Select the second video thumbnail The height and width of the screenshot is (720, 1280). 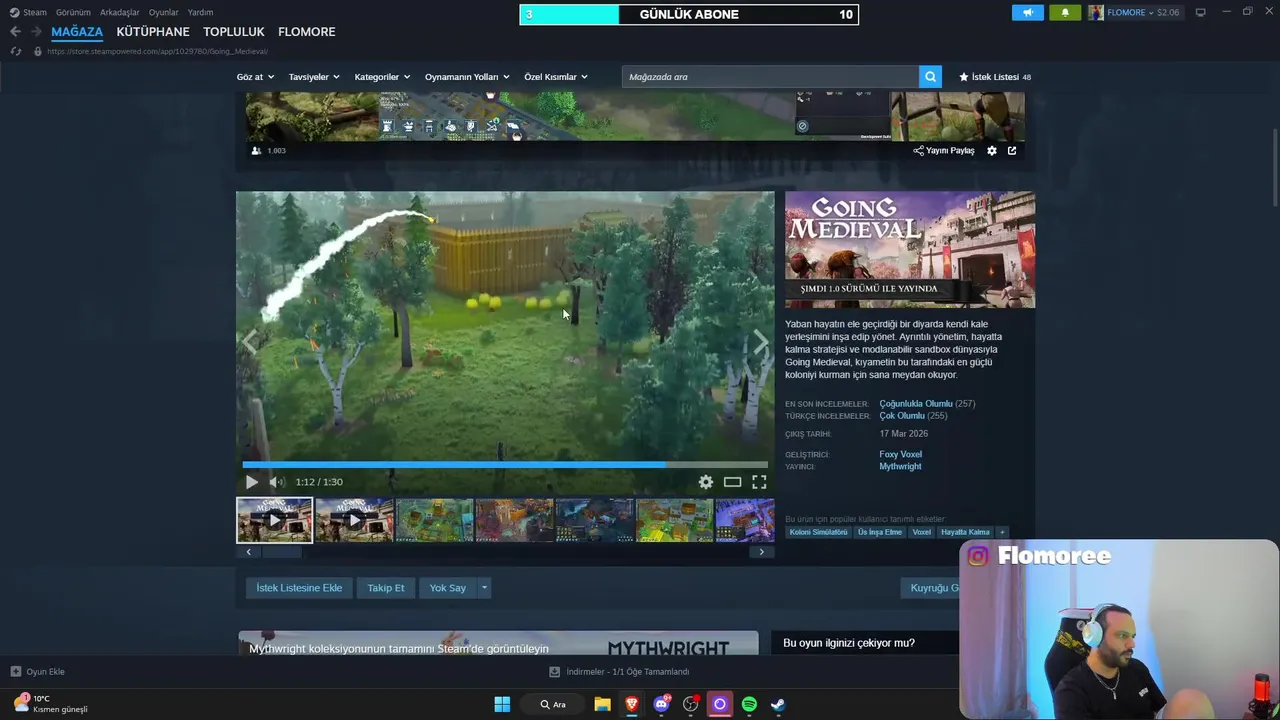[x=354, y=520]
